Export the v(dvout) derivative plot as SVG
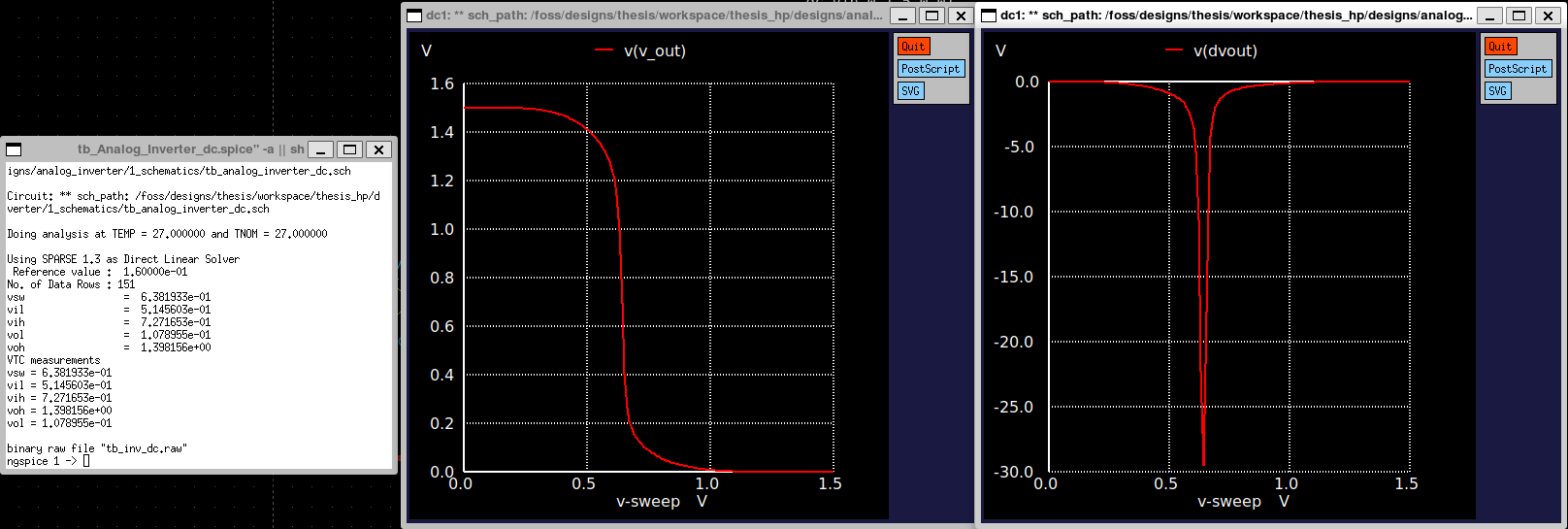The image size is (1568, 529). (x=1497, y=91)
